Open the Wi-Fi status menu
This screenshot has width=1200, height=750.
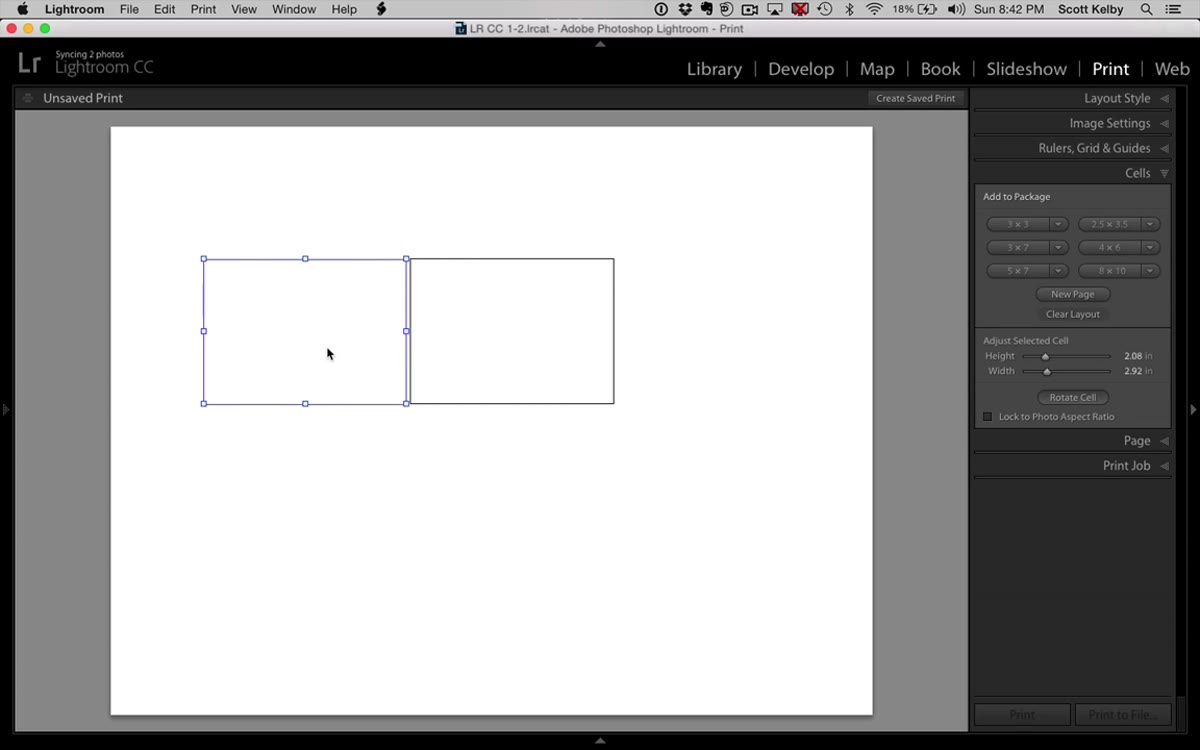pyautogui.click(x=874, y=9)
